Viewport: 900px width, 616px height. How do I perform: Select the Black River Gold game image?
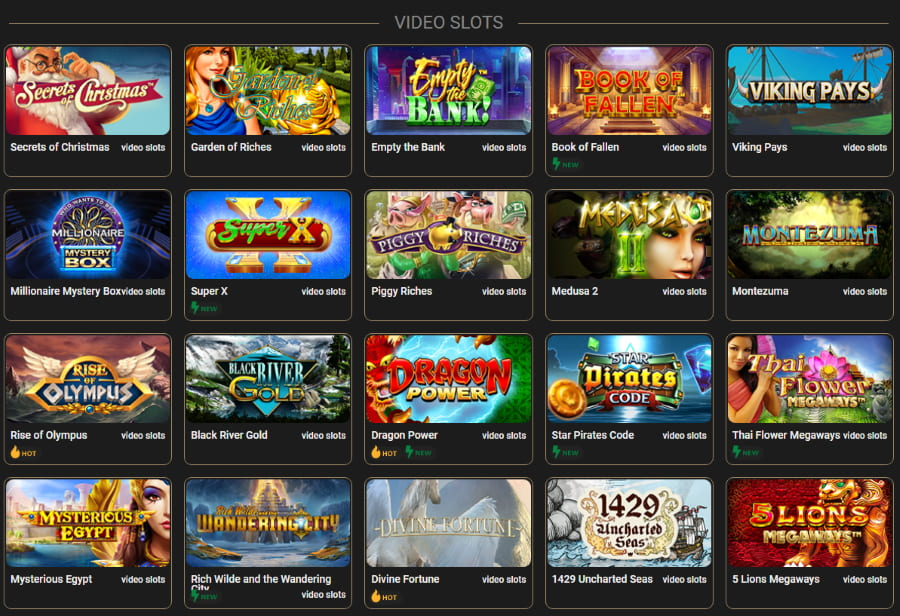(268, 379)
